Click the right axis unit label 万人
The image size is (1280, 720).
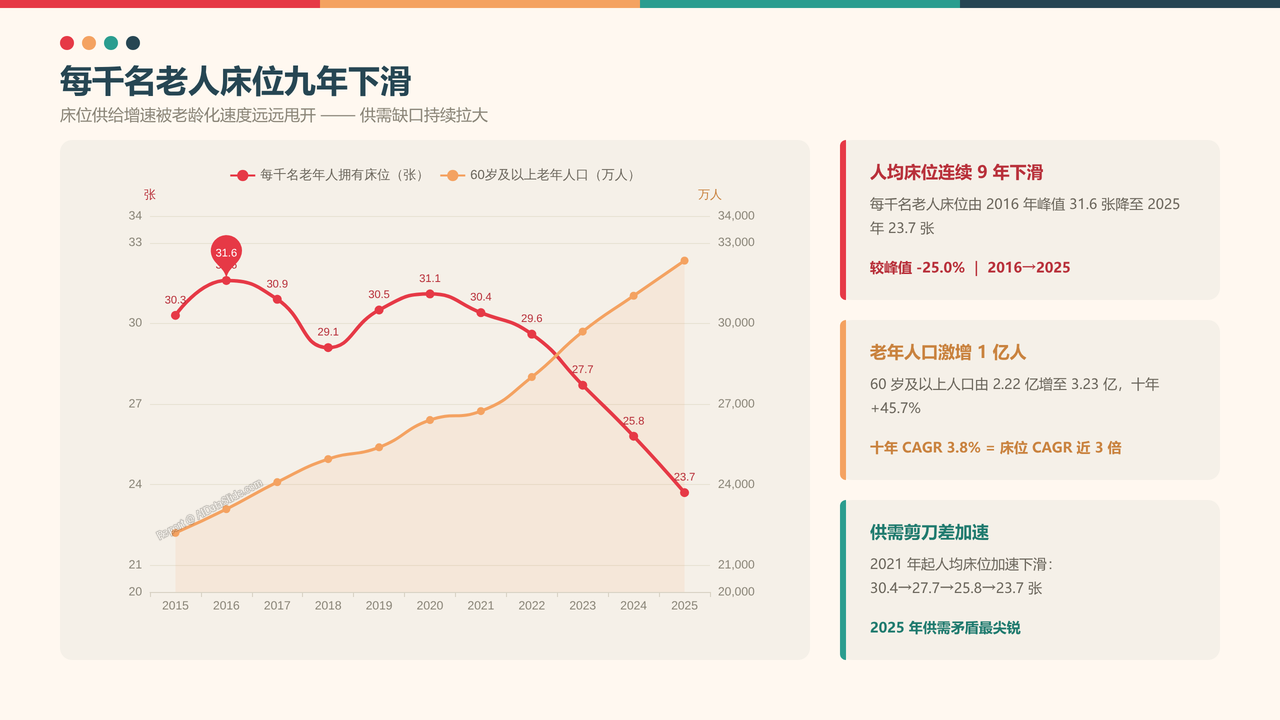tap(710, 194)
